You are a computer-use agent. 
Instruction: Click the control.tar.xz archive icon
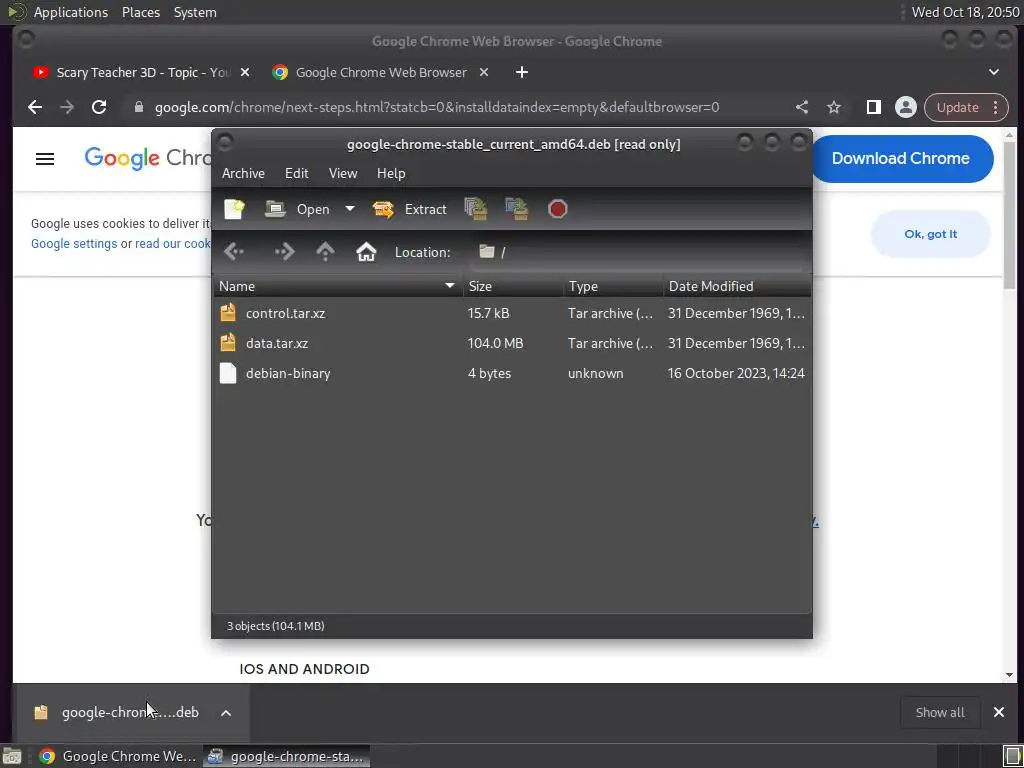[228, 313]
